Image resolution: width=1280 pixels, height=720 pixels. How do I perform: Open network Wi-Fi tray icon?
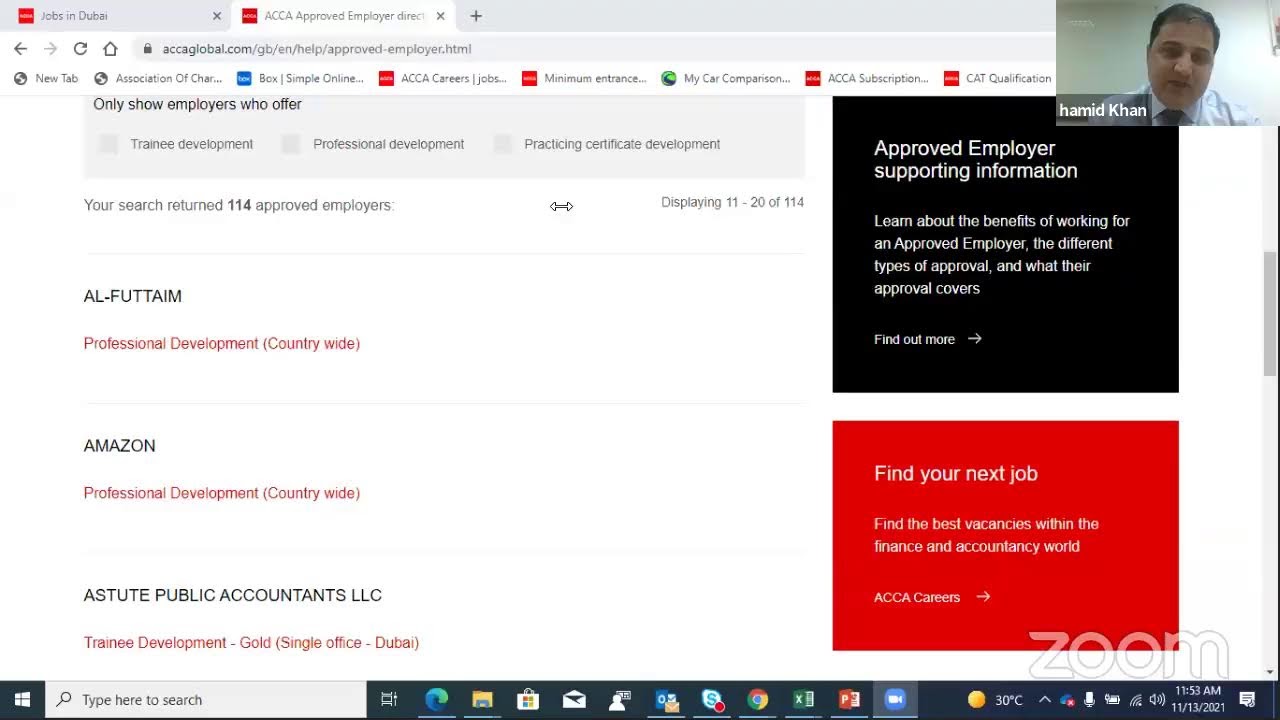tap(1135, 699)
